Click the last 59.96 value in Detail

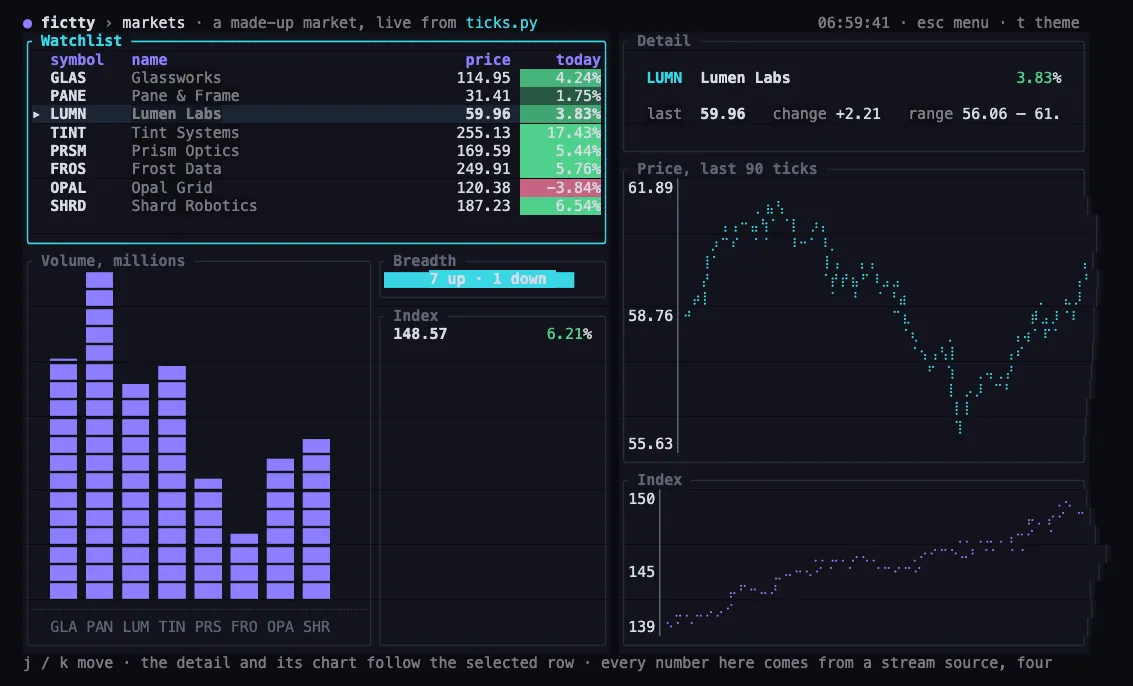723,113
